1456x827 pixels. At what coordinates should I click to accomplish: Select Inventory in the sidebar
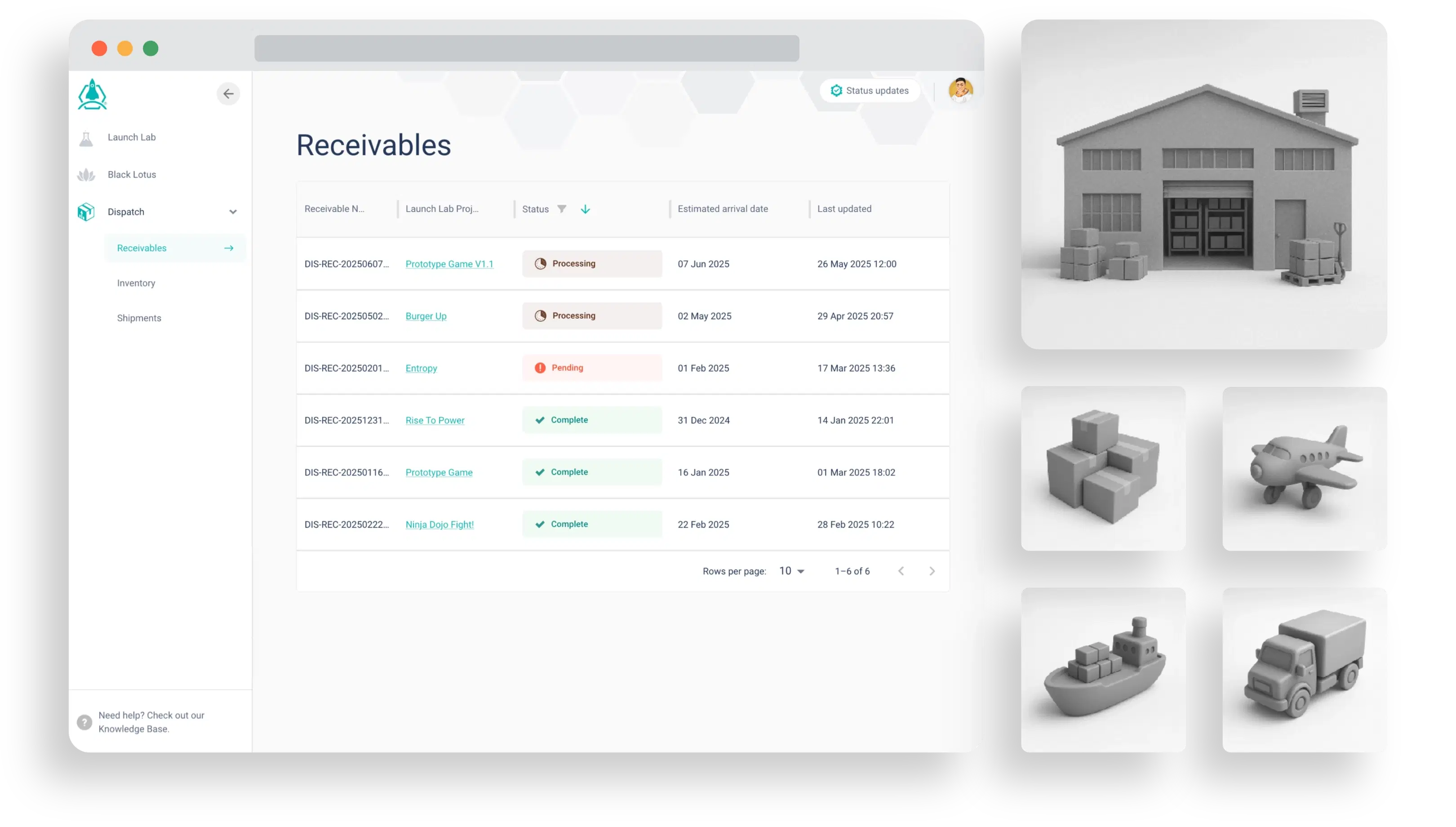coord(136,283)
